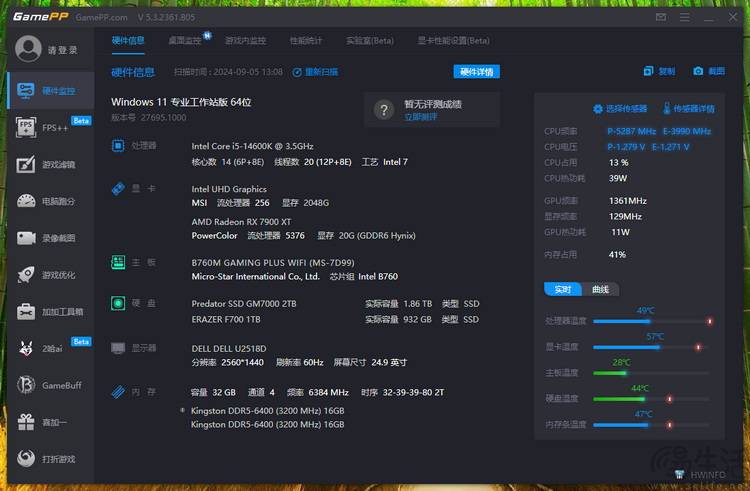Click the 截图 screenshot camera icon
Viewport: 750px width, 491px height.
(698, 71)
